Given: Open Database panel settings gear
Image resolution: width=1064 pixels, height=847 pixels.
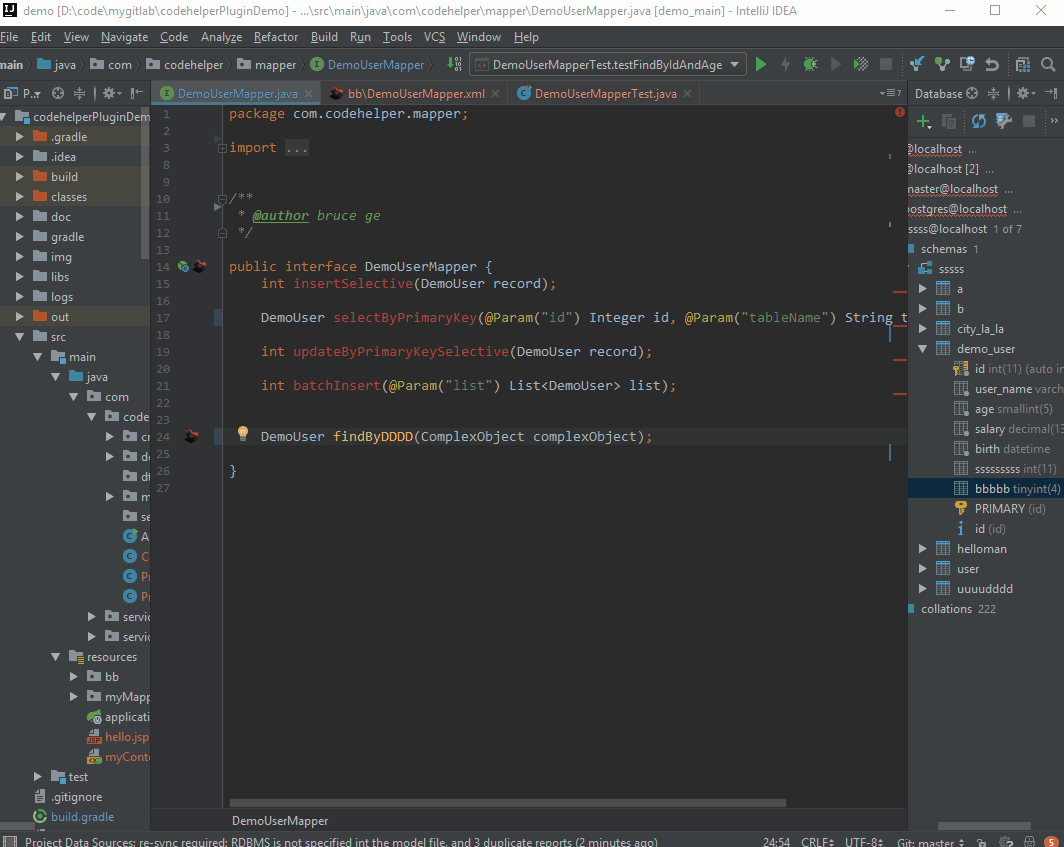Looking at the screenshot, I should [1025, 93].
